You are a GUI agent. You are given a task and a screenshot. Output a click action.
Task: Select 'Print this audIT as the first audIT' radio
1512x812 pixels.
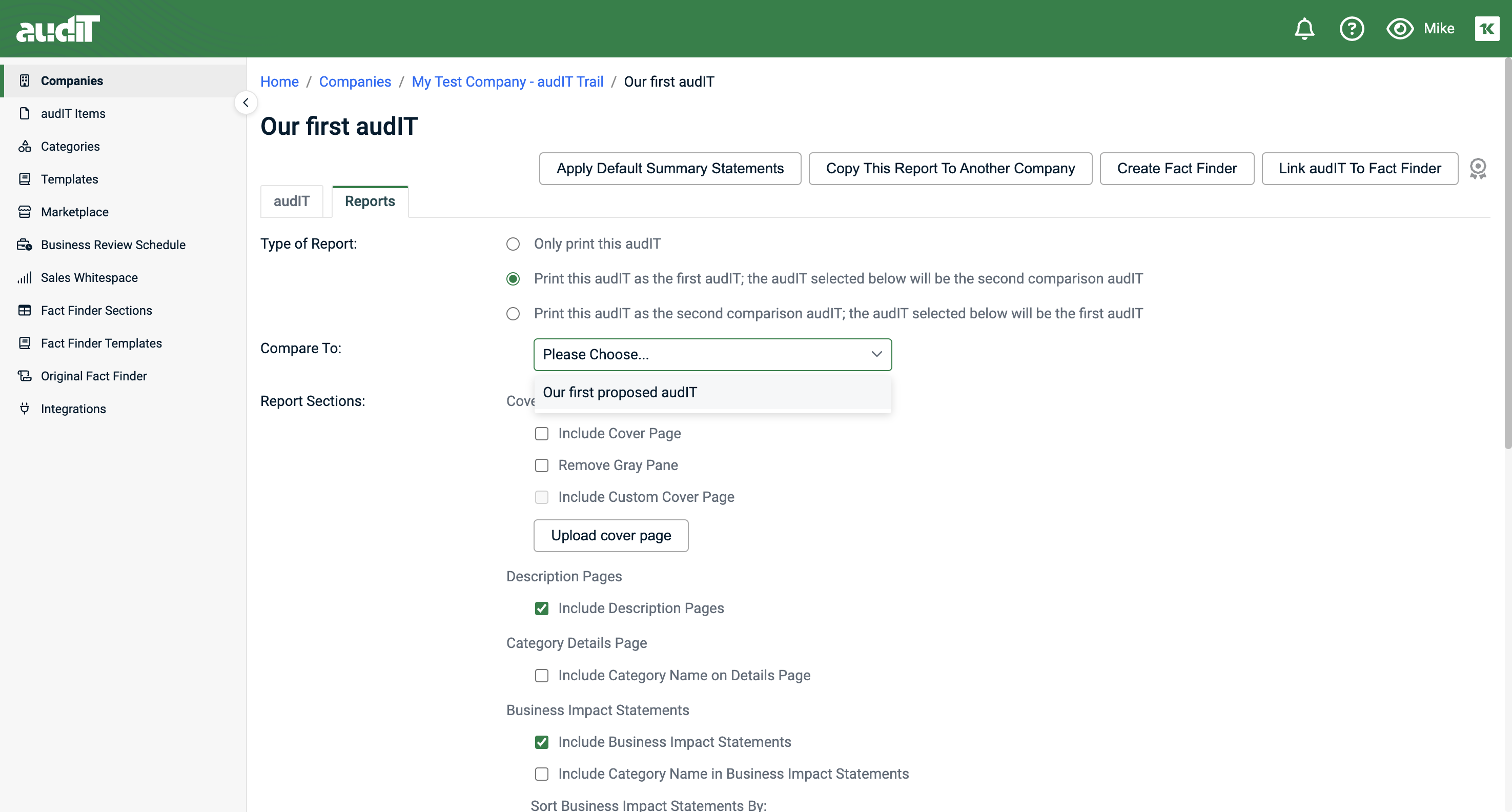[513, 279]
